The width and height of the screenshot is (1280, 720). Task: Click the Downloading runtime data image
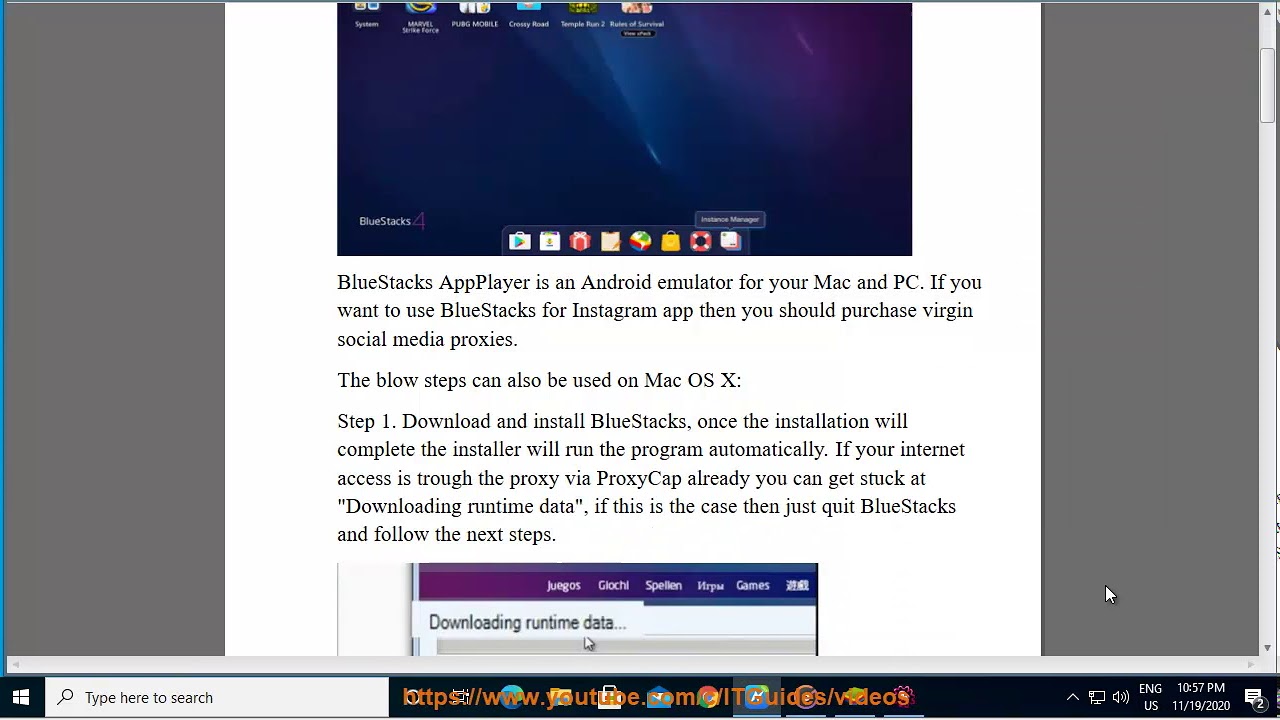(x=577, y=609)
